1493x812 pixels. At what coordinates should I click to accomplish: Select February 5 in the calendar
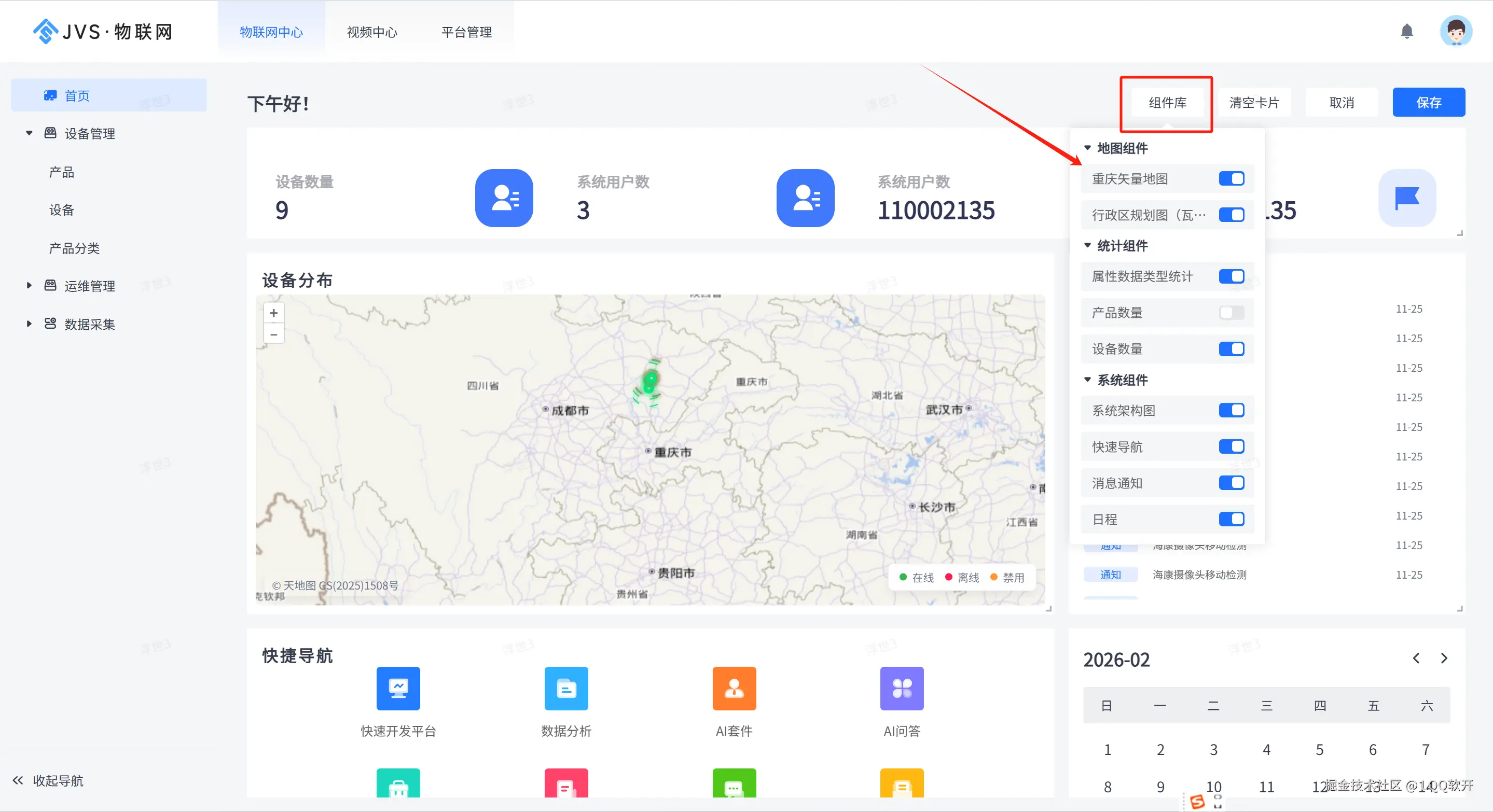point(1319,749)
